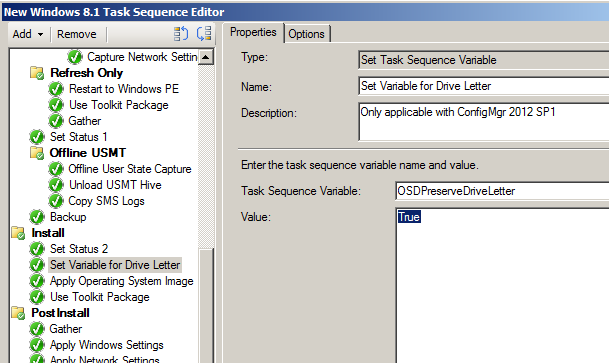Screen dimensions: 609x363
Task: Select Restart to Windows PE step
Action: point(124,89)
